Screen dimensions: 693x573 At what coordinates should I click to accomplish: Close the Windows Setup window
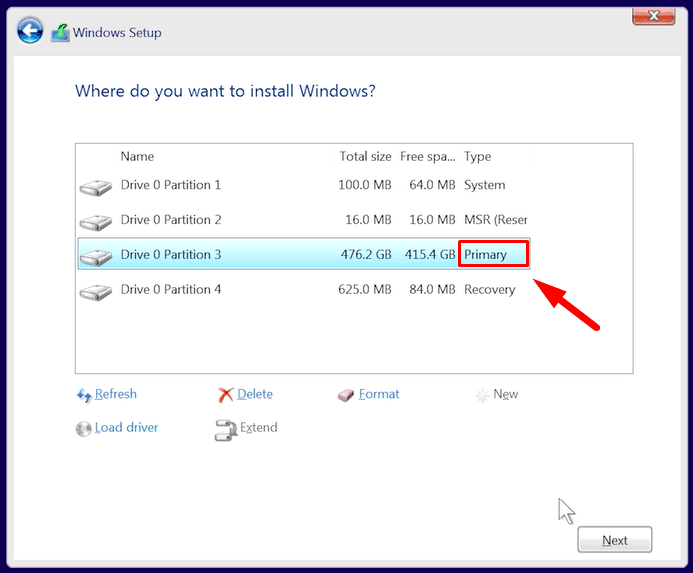click(654, 16)
